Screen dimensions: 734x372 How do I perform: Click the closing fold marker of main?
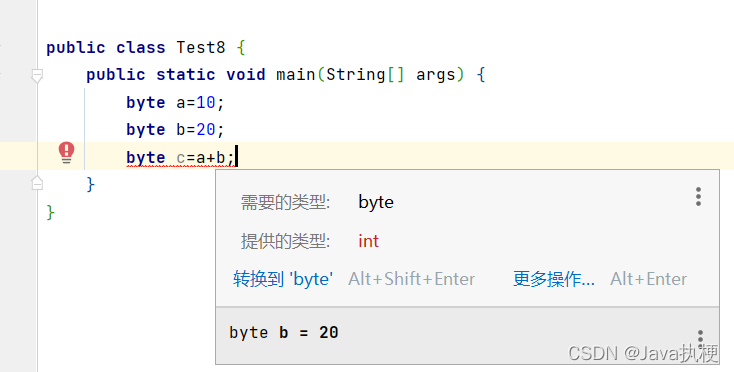37,183
